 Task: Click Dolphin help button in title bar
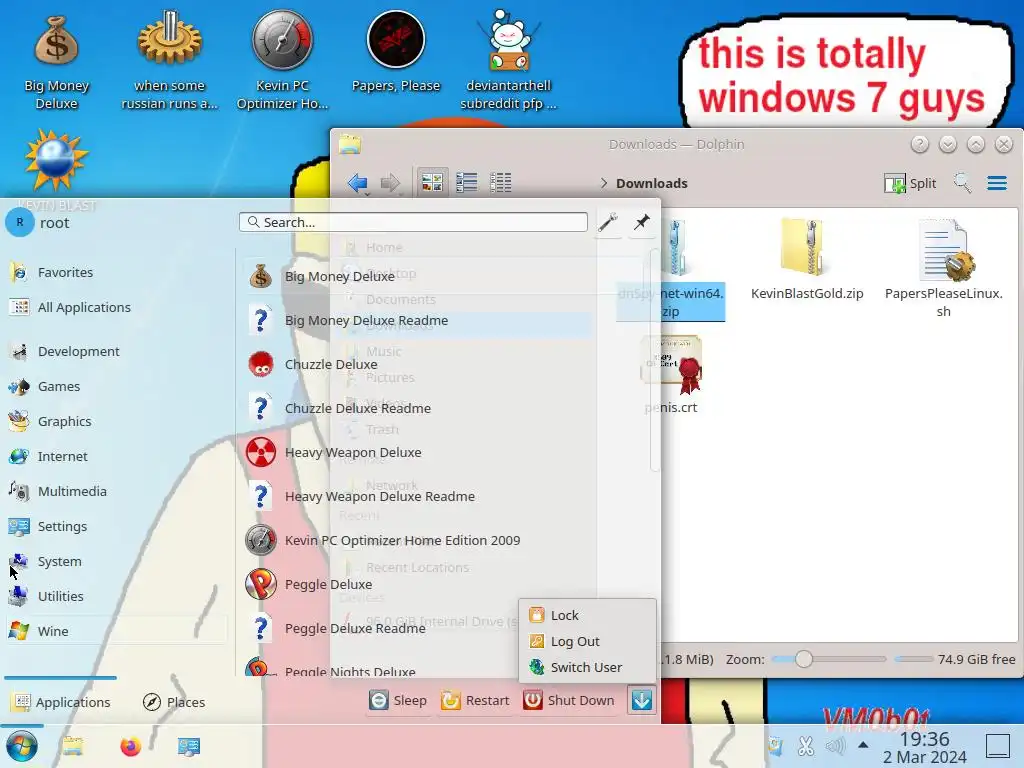pyautogui.click(x=920, y=144)
